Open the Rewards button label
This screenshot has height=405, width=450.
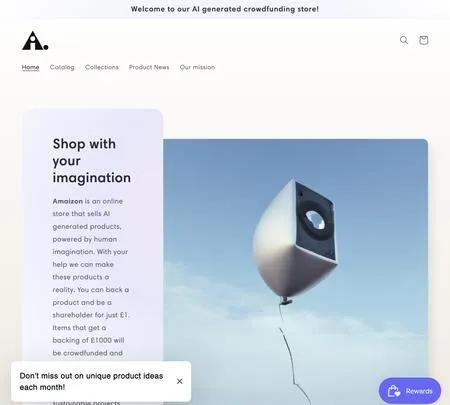point(419,391)
